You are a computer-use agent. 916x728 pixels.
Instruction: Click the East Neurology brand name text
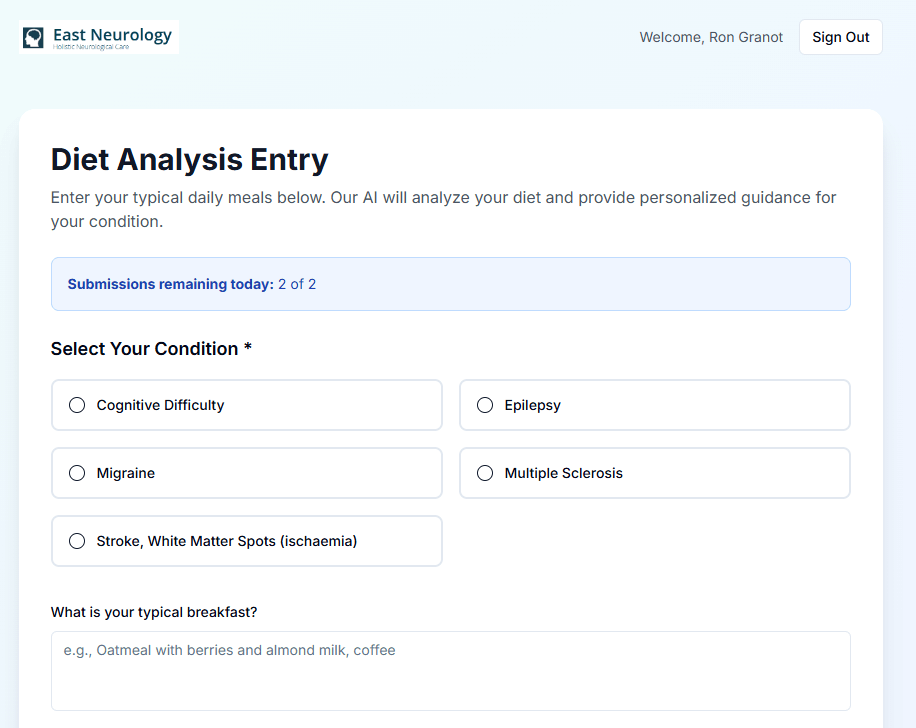[x=112, y=34]
